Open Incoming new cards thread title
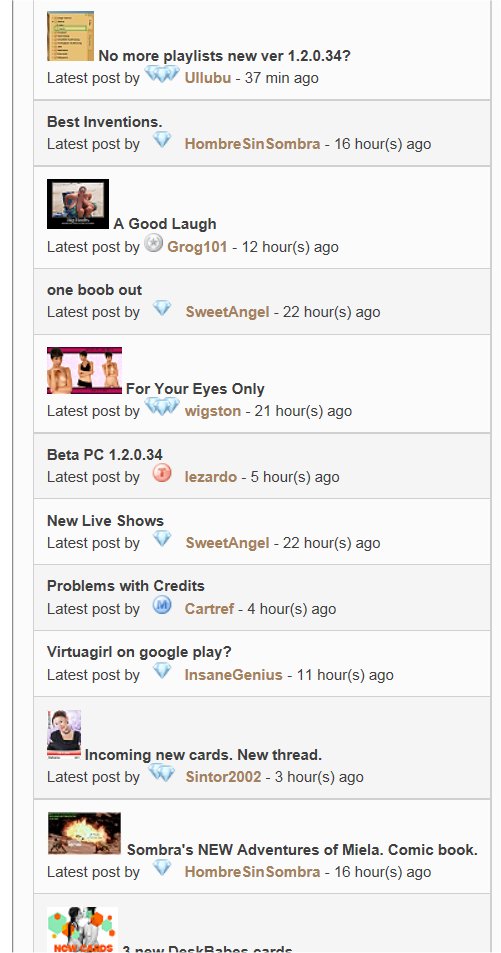Image resolution: width=501 pixels, height=953 pixels. point(203,755)
